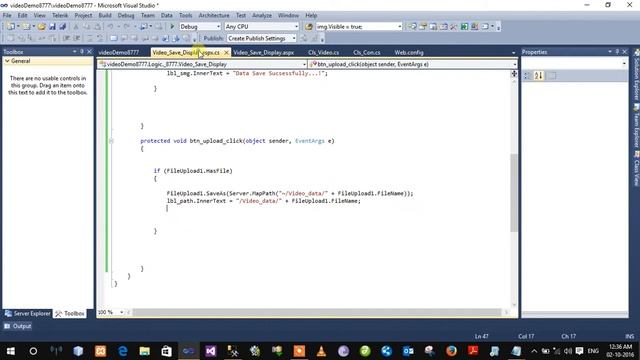Click the Properties panel Alphabetical sort icon

(538, 76)
